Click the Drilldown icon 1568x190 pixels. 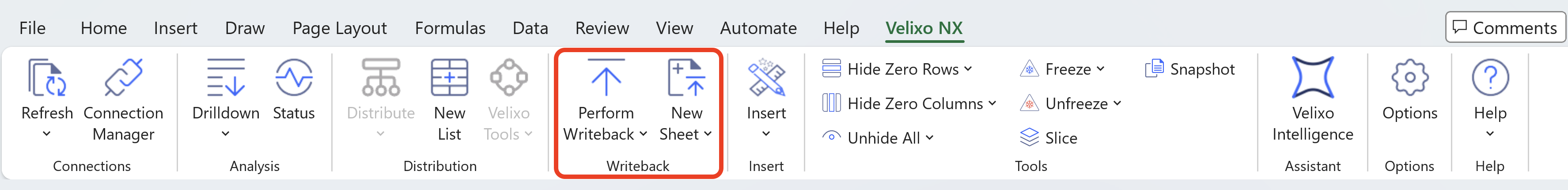(x=225, y=78)
